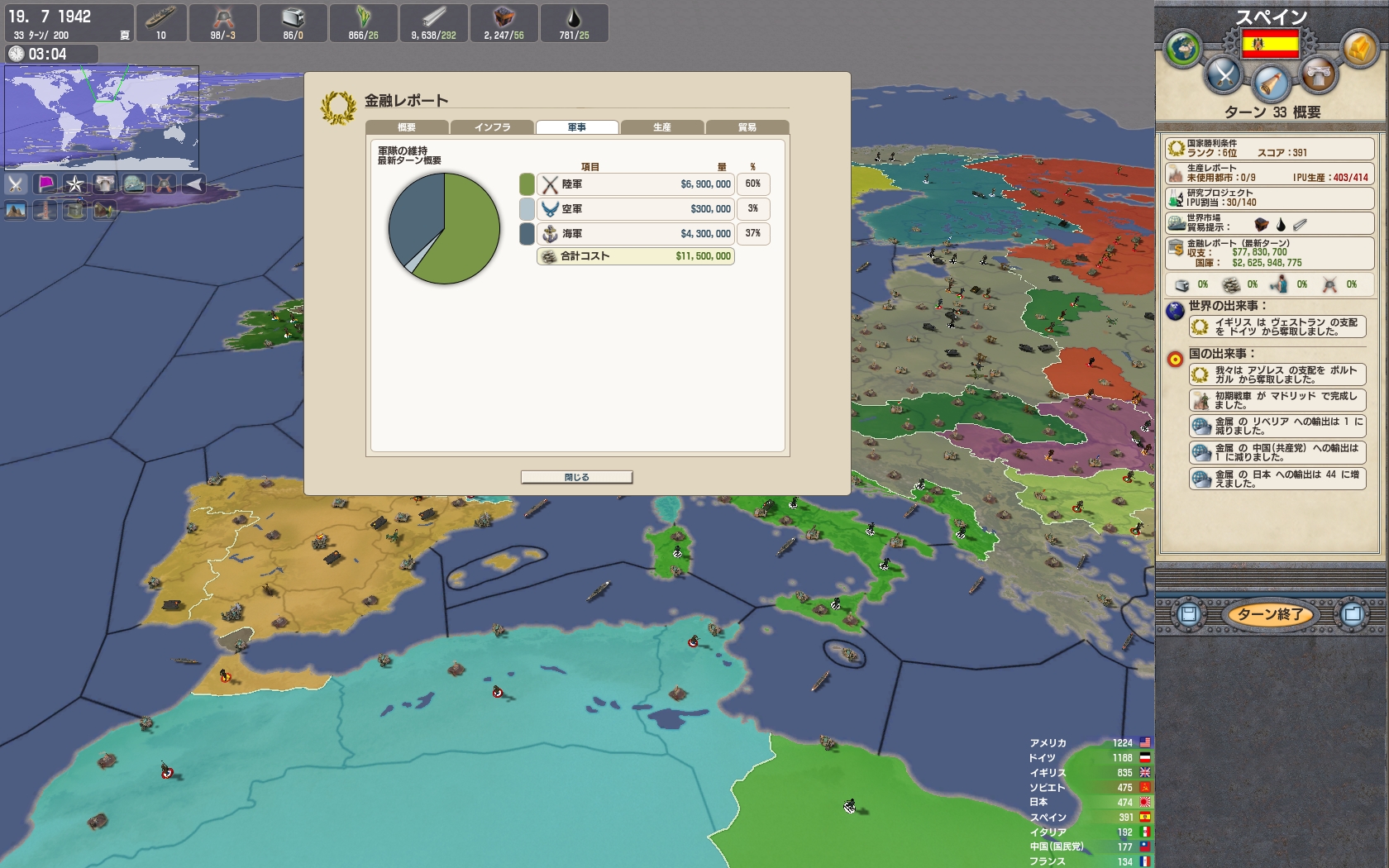Open the 初期戦車 completed in マドリッド notice
1389x868 pixels.
click(1277, 400)
